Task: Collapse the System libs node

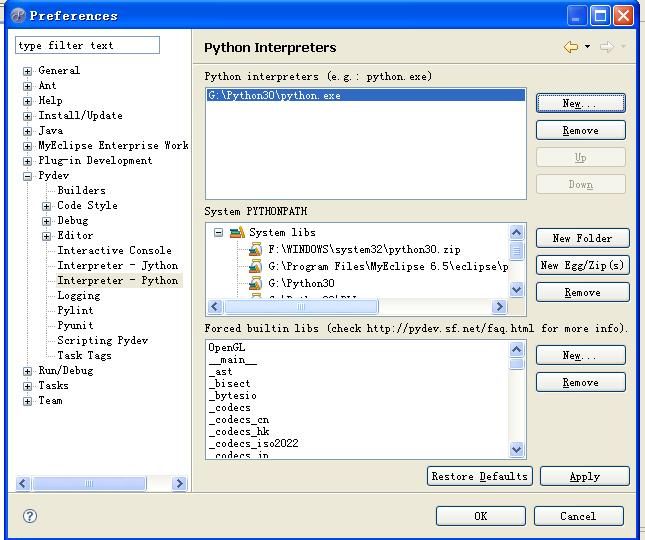Action: (x=218, y=233)
